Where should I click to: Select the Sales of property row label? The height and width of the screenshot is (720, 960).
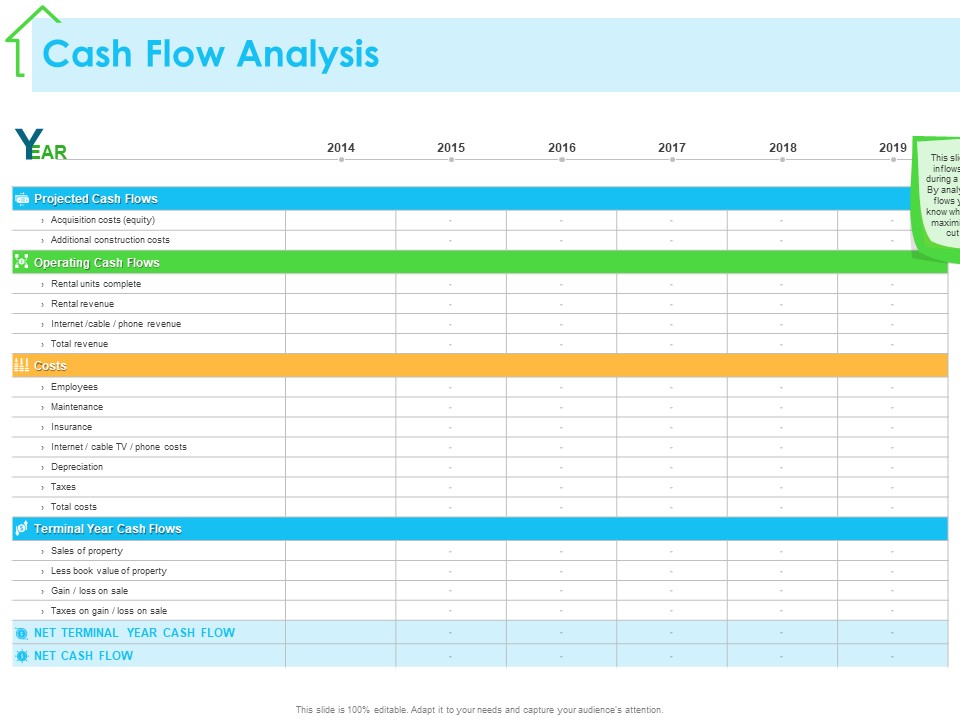click(87, 551)
